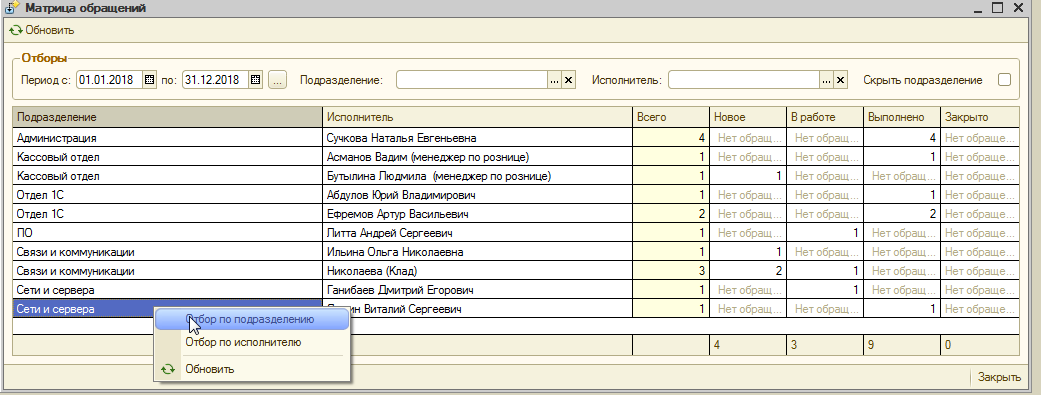Click the period start date field 01.01.2018
This screenshot has height=395, width=1041.
[110, 80]
